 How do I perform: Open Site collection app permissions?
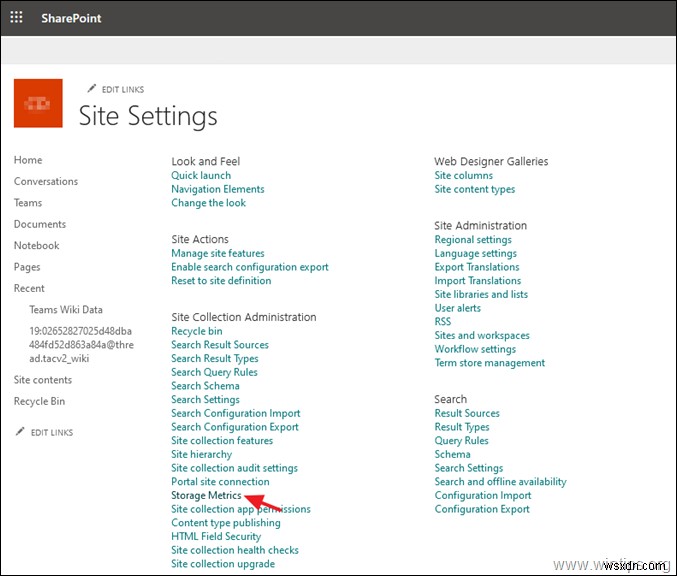[x=241, y=510]
